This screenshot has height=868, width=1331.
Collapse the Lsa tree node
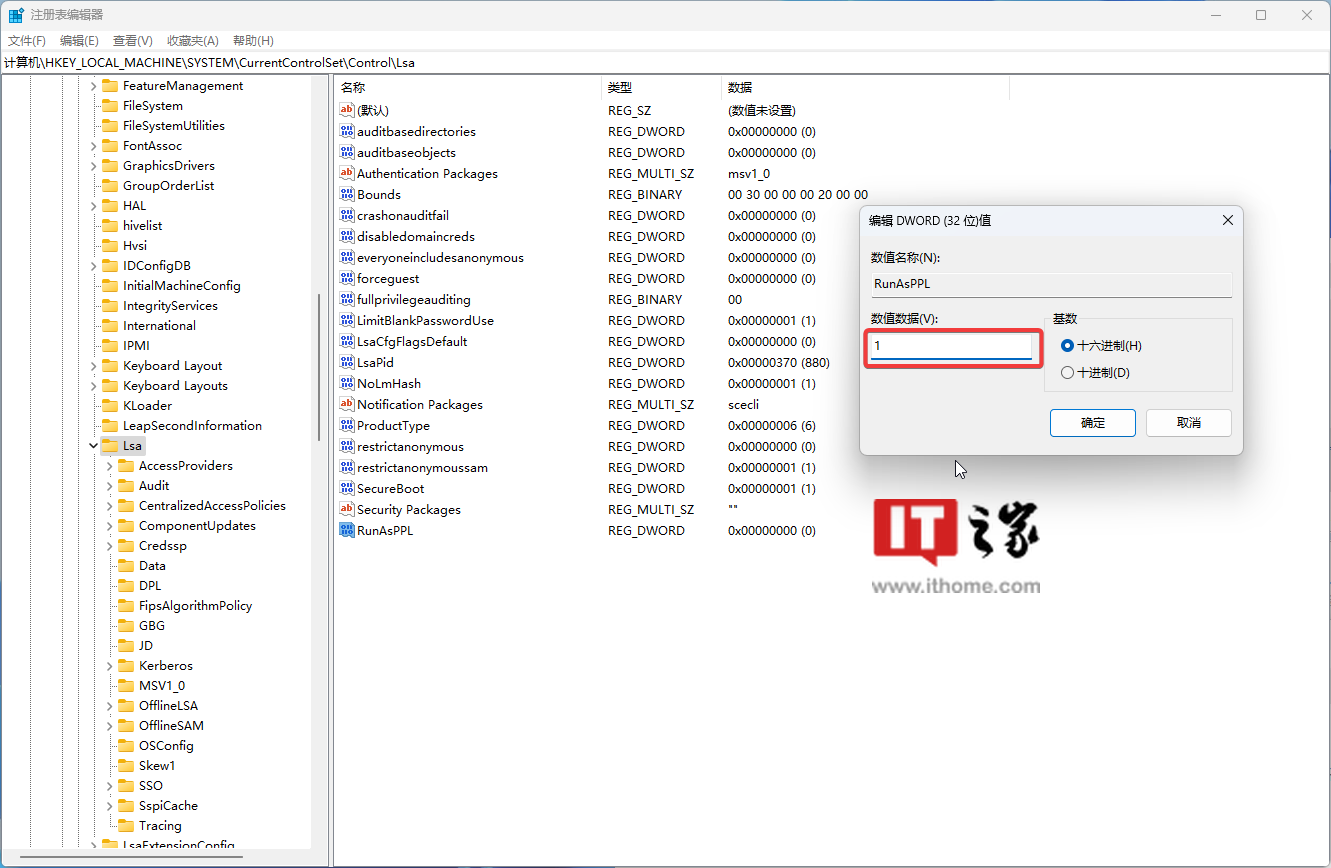(93, 445)
